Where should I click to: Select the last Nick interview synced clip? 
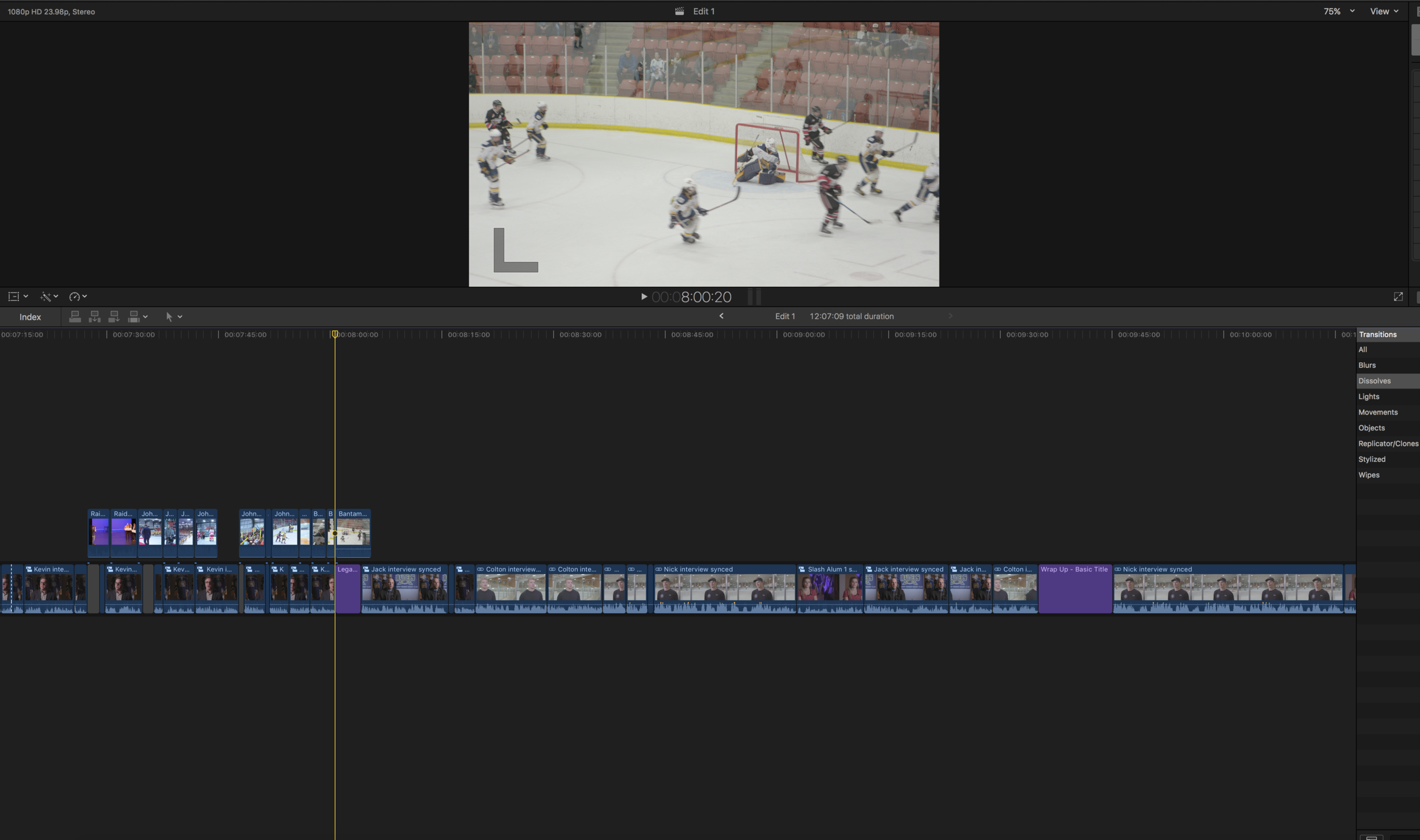1228,589
